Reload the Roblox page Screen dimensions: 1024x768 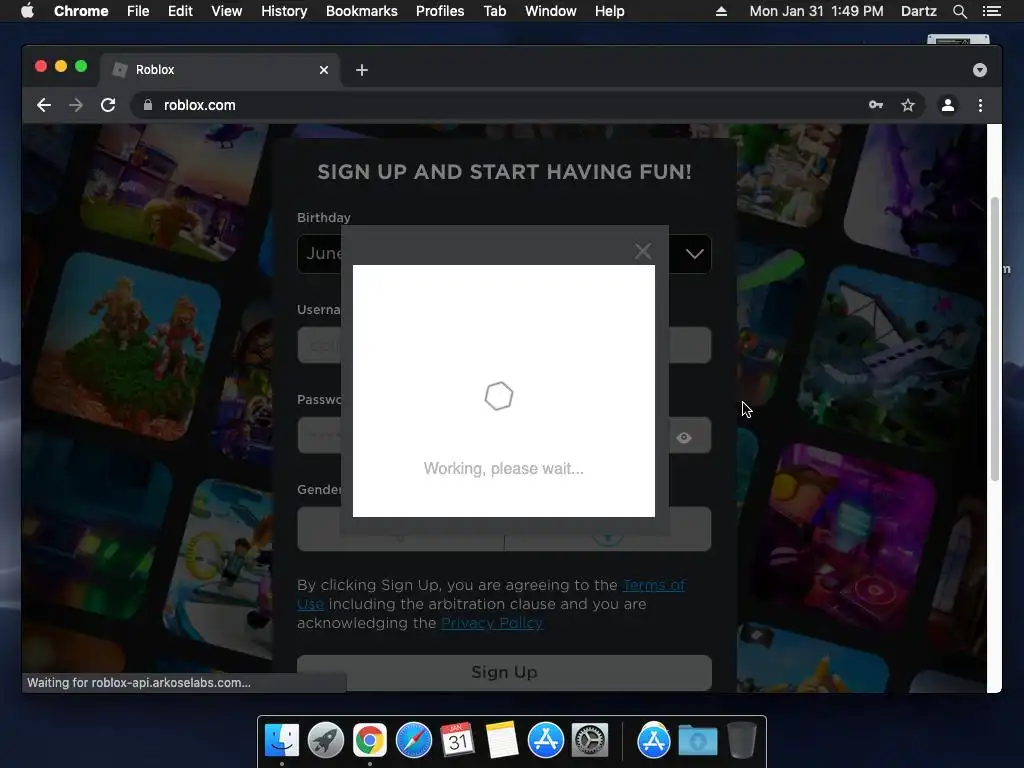(108, 105)
